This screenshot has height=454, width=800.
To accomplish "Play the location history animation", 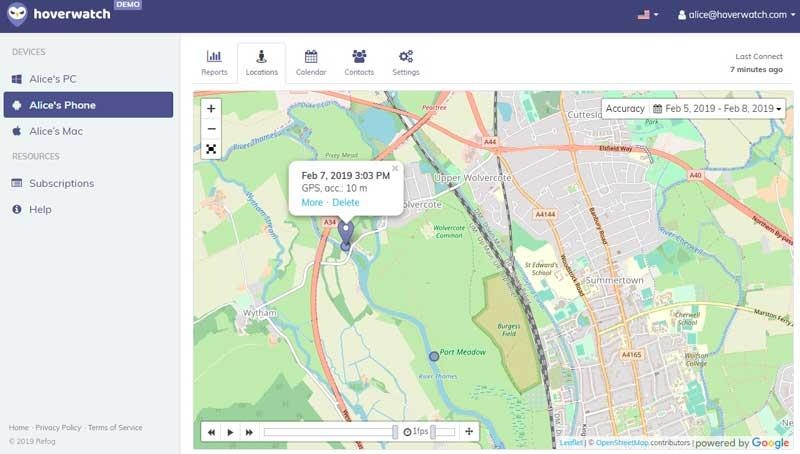I will tap(230, 432).
